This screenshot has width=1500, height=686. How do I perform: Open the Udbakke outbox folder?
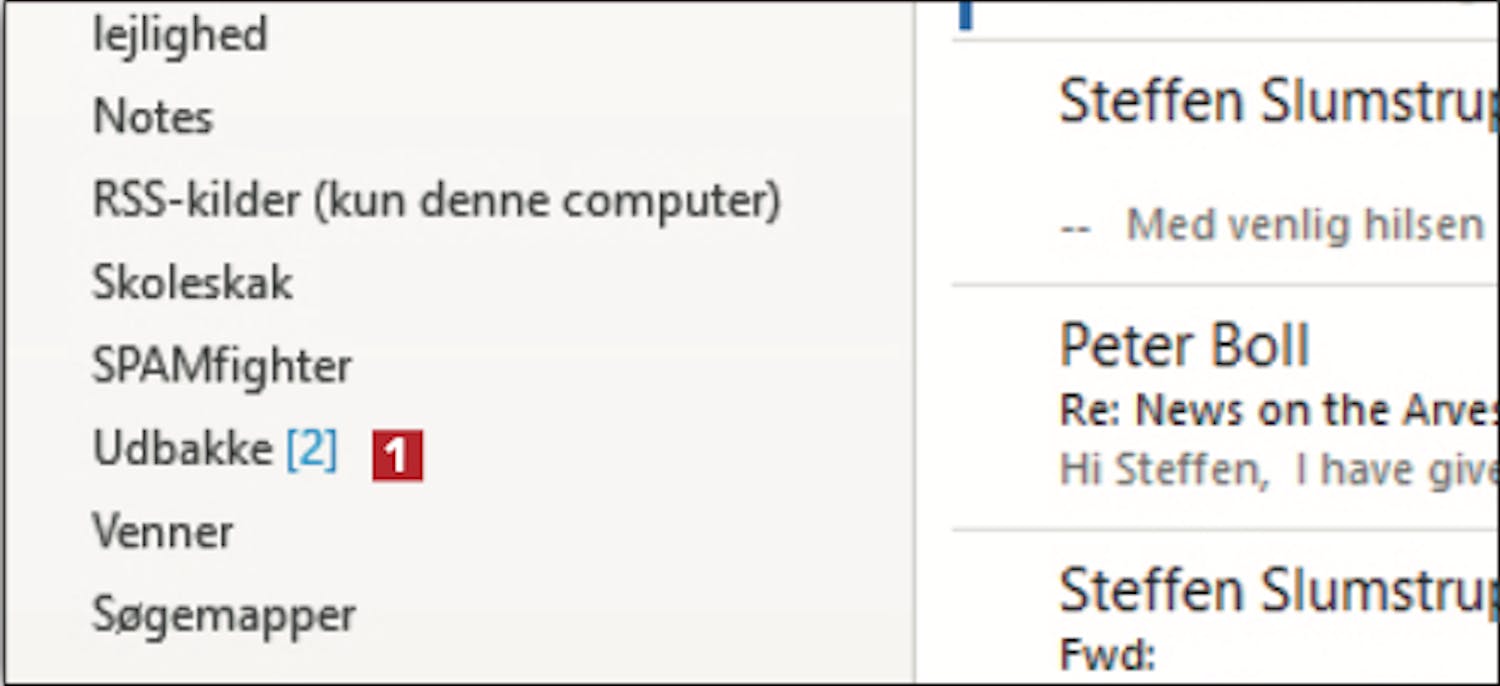(x=182, y=449)
